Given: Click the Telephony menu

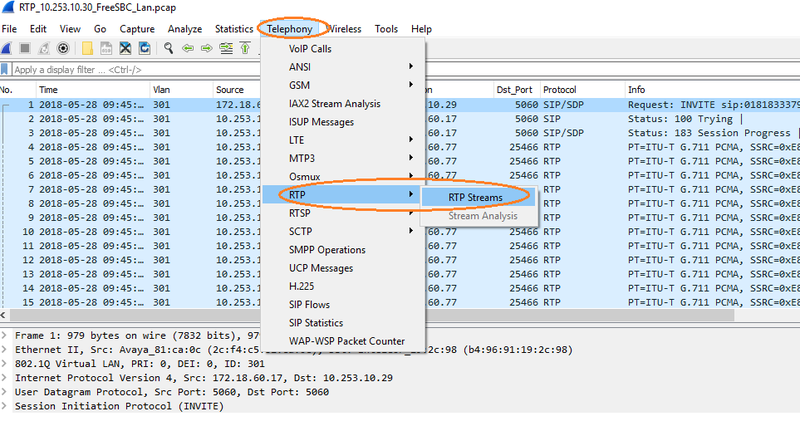Looking at the screenshot, I should [289, 29].
